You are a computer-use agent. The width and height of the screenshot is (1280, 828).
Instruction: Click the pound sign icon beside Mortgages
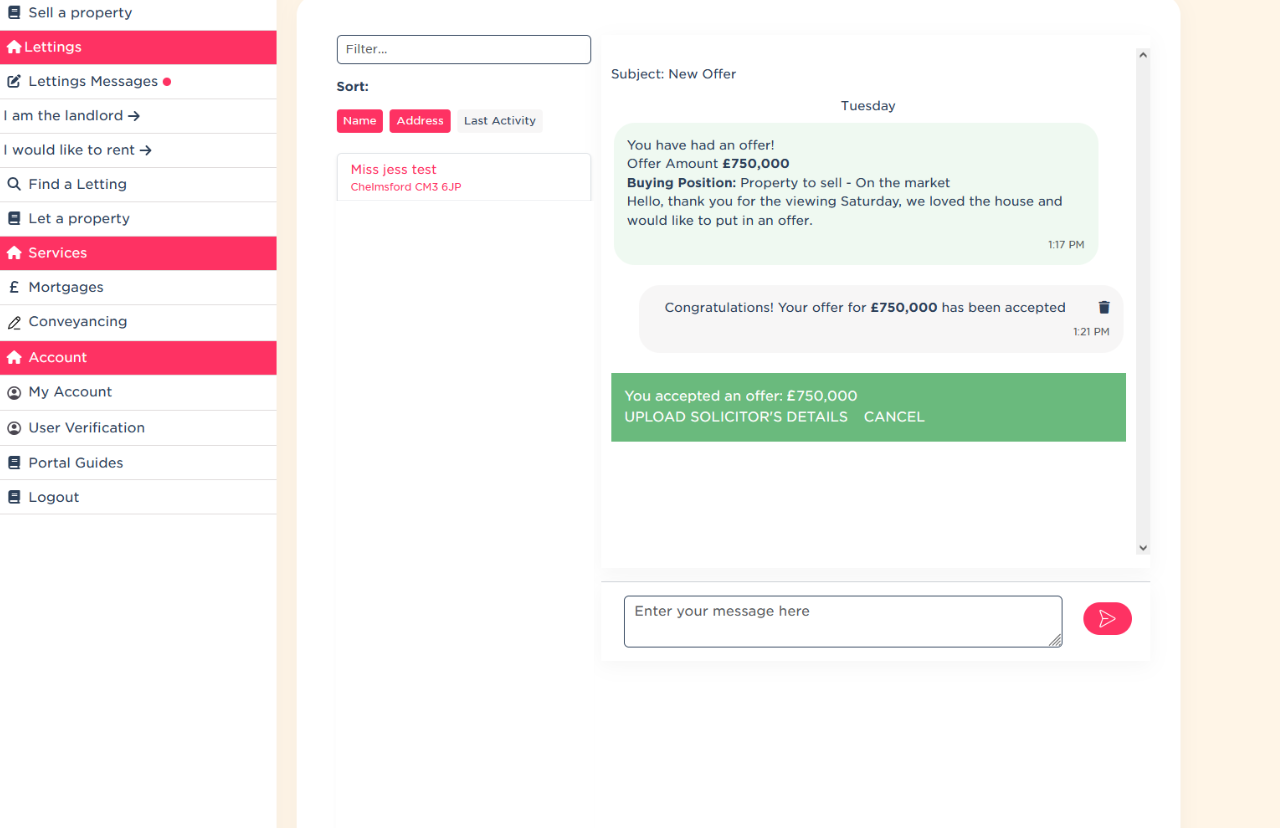[x=14, y=288]
